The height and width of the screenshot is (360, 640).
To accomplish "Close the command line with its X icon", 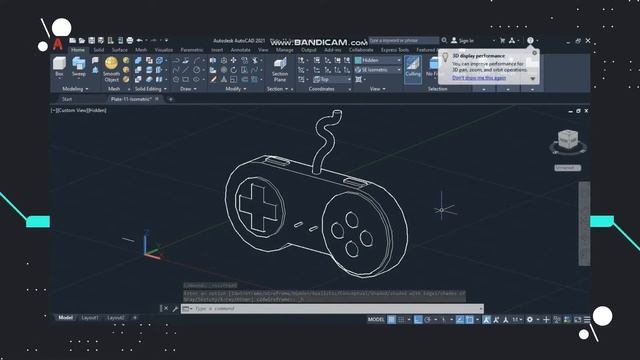I will point(165,309).
